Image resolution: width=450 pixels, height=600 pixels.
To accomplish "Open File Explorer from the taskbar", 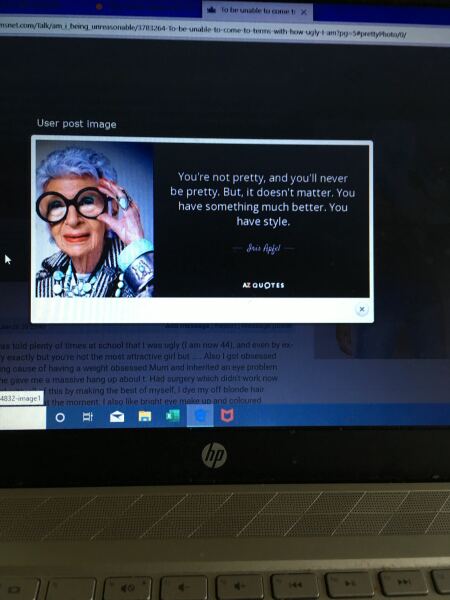I will pyautogui.click(x=145, y=416).
